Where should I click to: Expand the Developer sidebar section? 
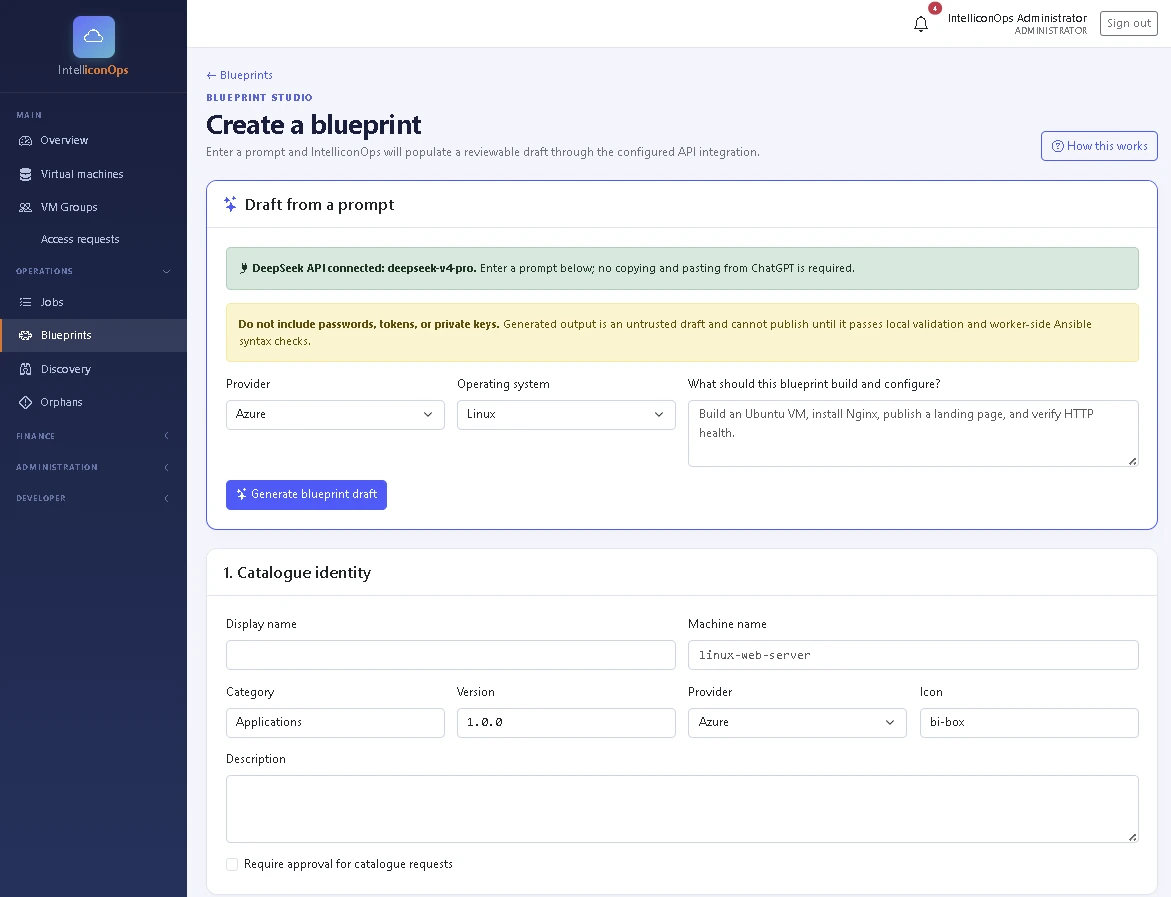click(93, 498)
